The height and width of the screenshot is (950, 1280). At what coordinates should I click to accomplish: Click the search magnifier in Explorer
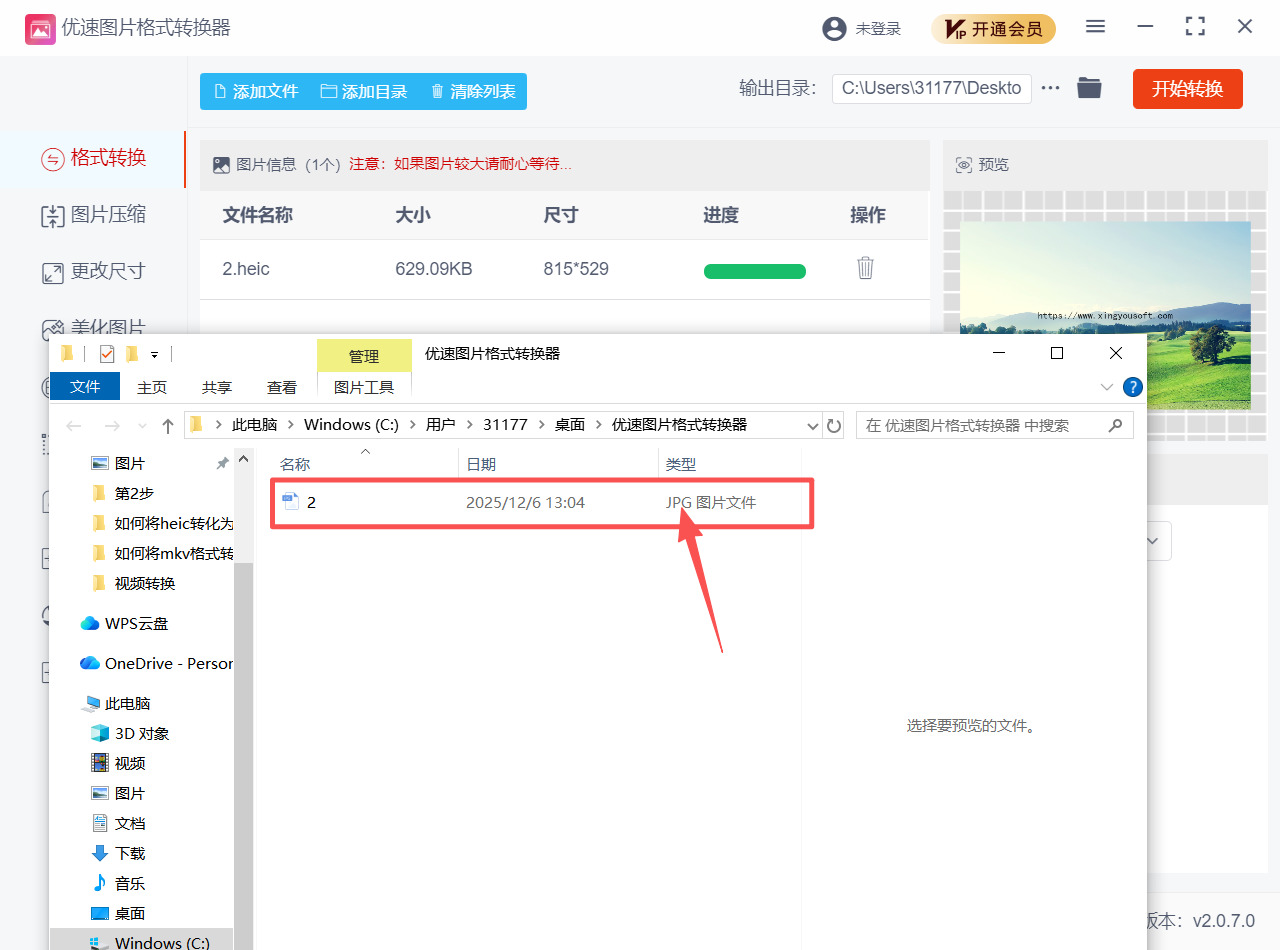pos(1115,425)
